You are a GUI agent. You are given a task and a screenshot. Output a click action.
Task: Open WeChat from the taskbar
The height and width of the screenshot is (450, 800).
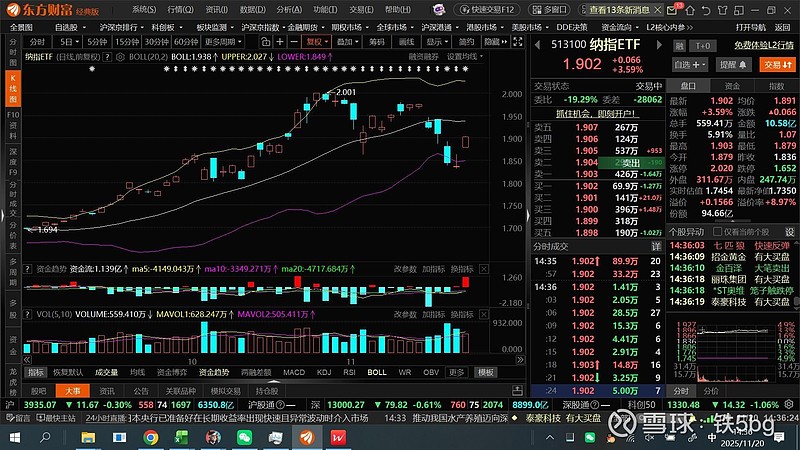click(244, 437)
